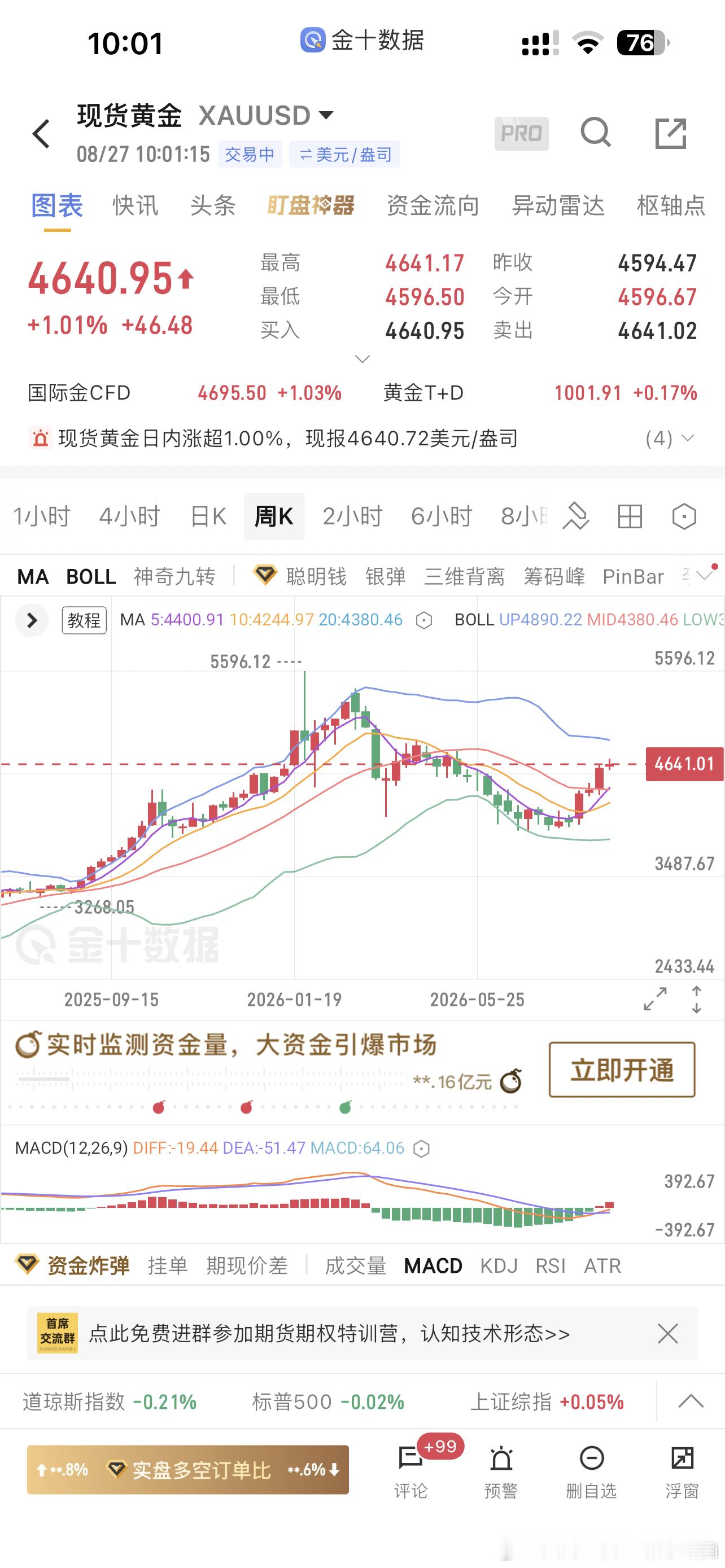Screen dimensions: 725x1568
Task: Toggle the MA indicator
Action: (33, 576)
